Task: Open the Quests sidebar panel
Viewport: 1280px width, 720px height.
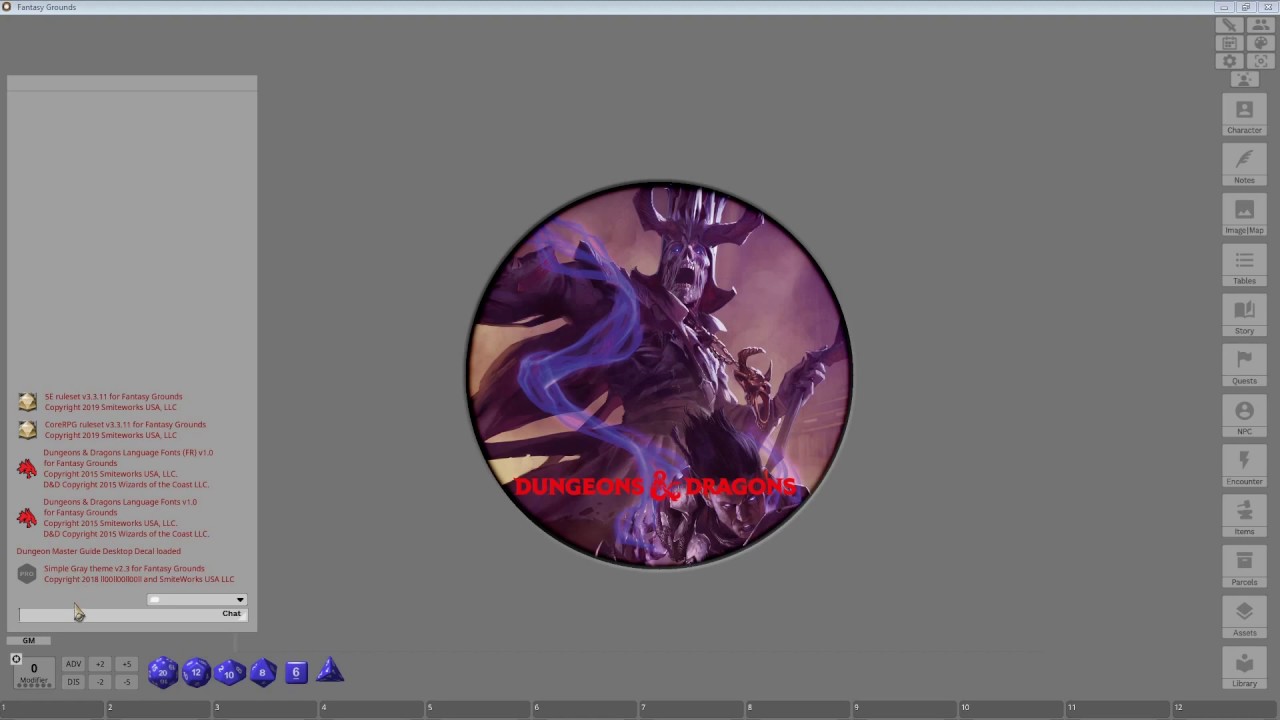Action: [x=1244, y=365]
